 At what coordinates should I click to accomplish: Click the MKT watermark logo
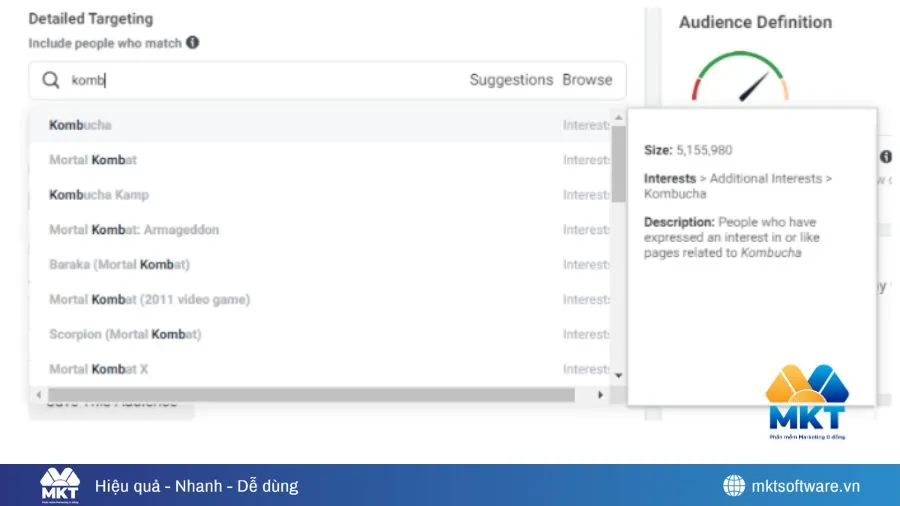click(806, 402)
